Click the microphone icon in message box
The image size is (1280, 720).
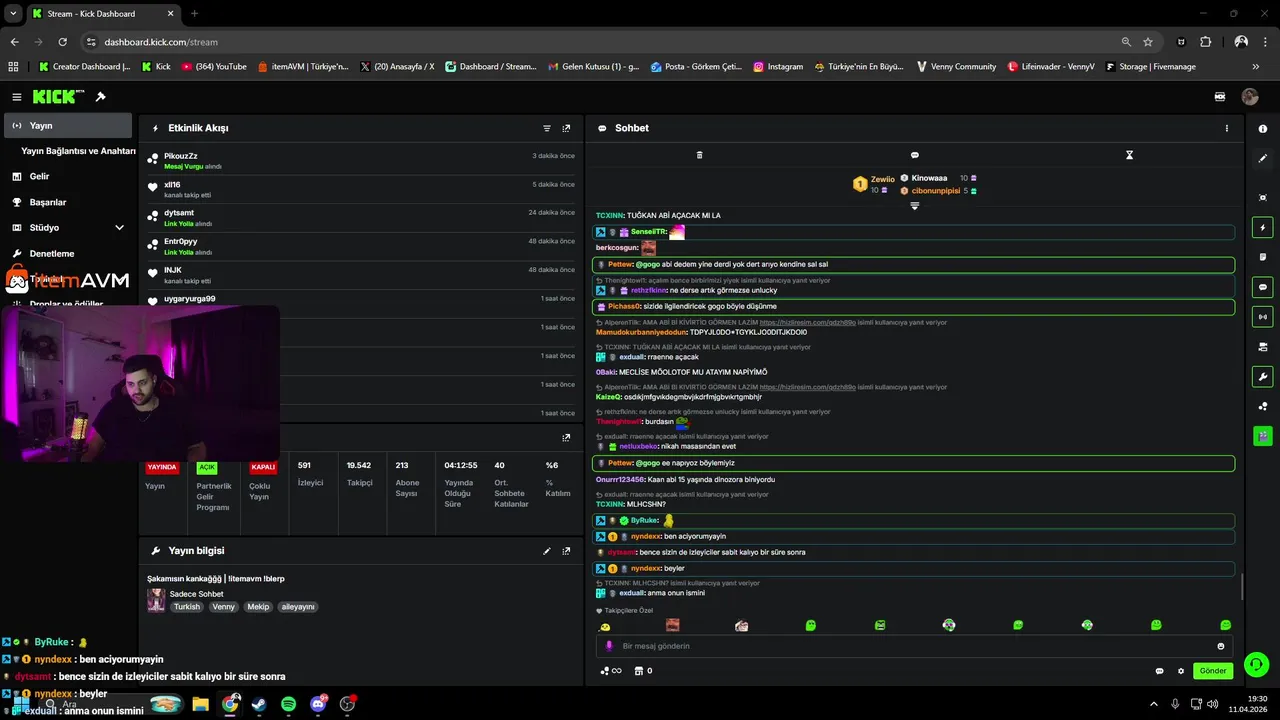pos(608,646)
